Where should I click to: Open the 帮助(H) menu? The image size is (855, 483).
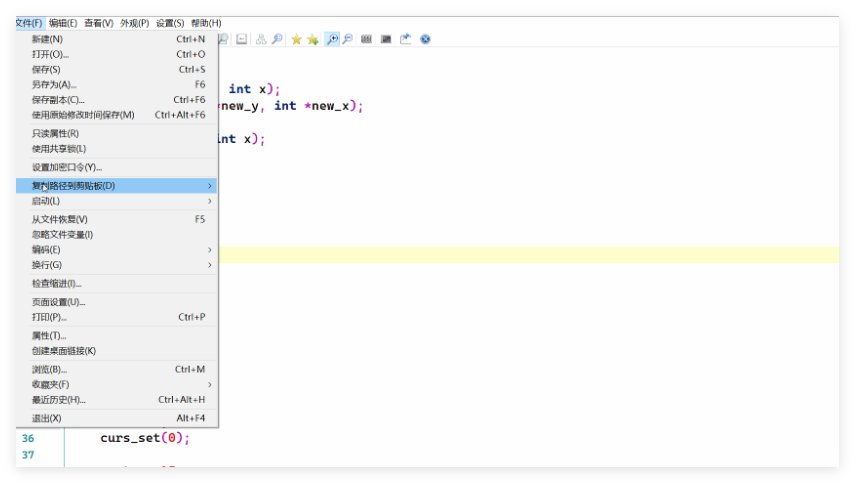[x=206, y=23]
